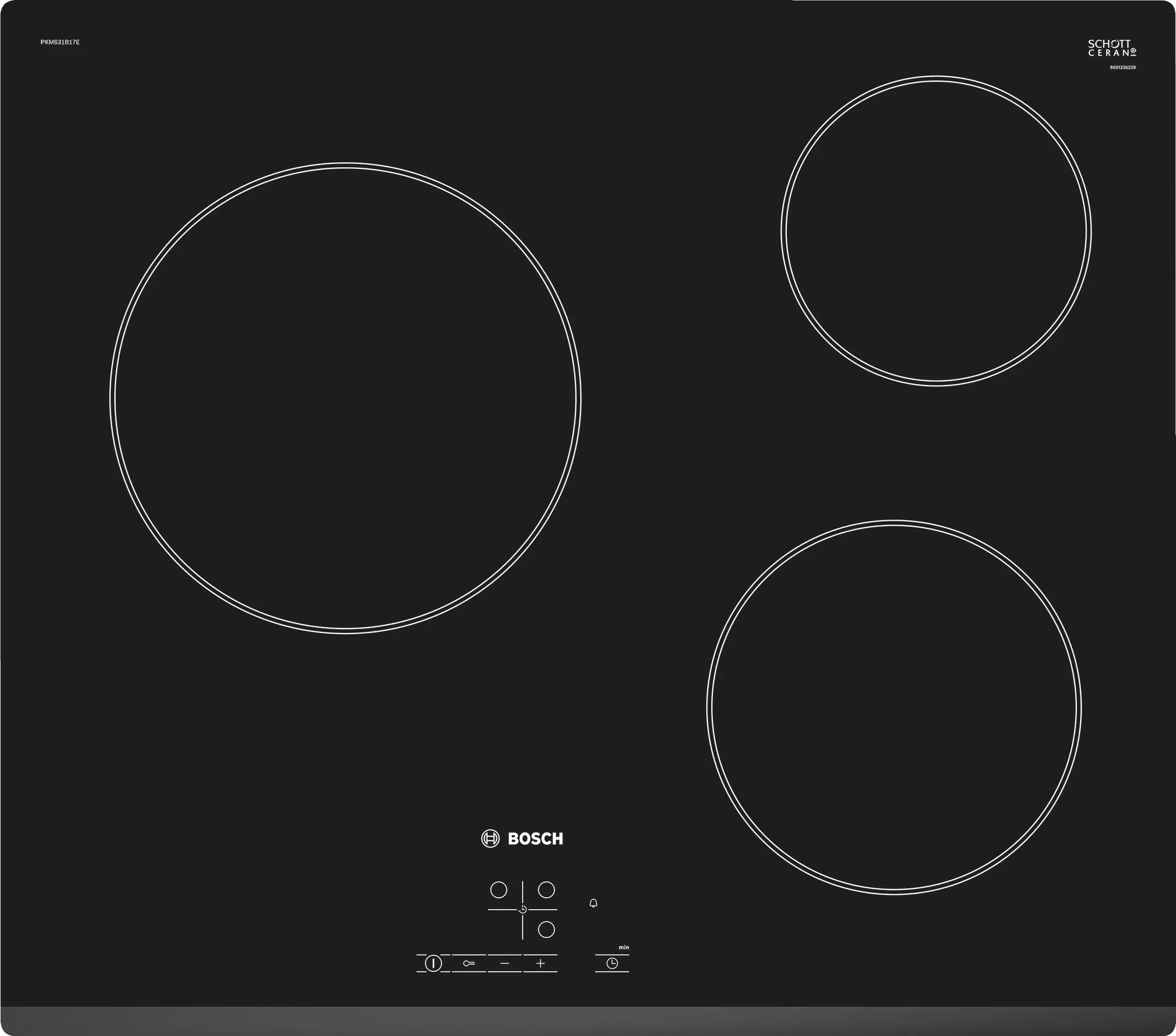
Task: Touch the timer clock symbol
Action: click(x=612, y=963)
